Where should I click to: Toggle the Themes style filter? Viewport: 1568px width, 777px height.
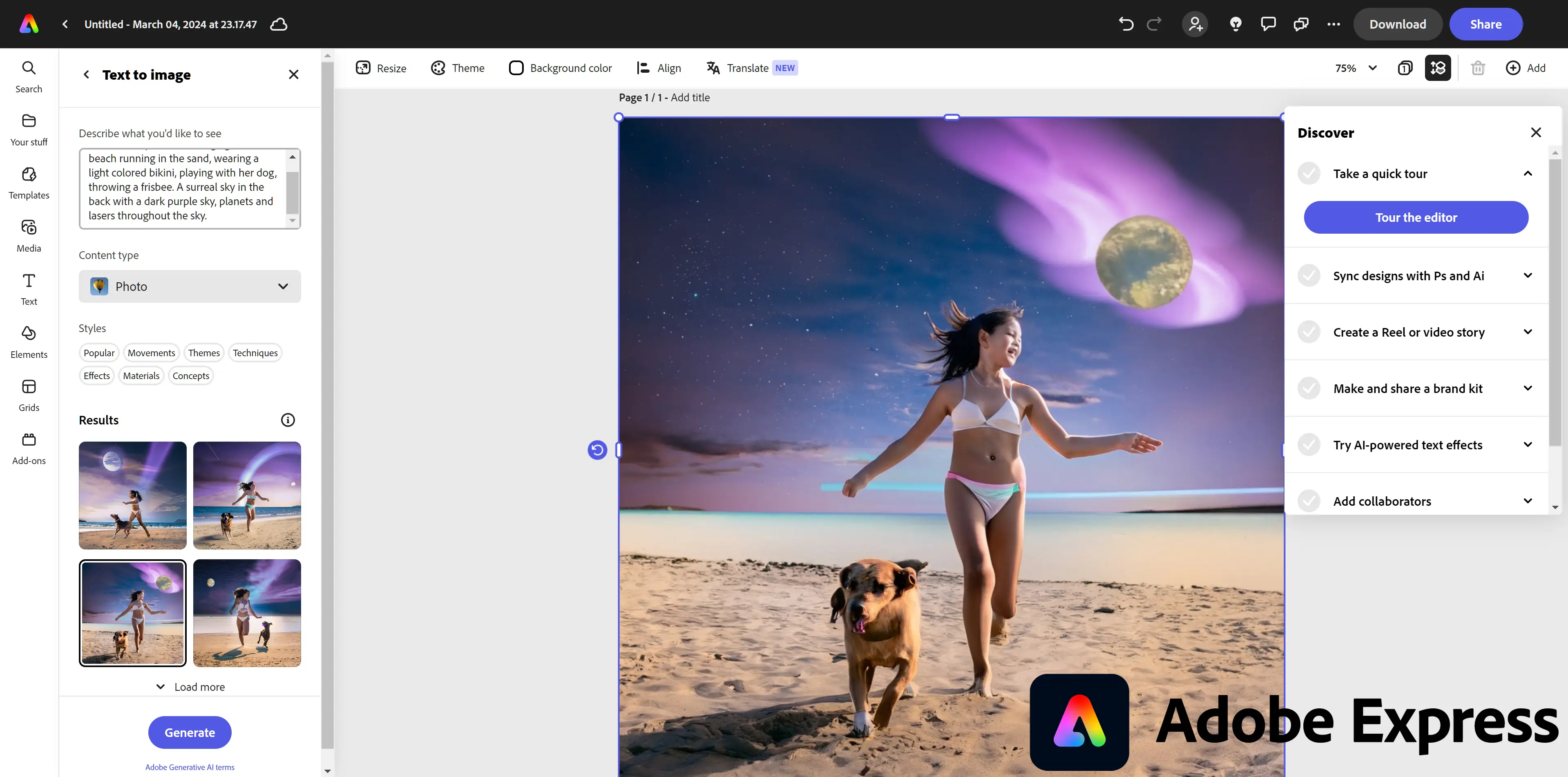click(x=204, y=352)
